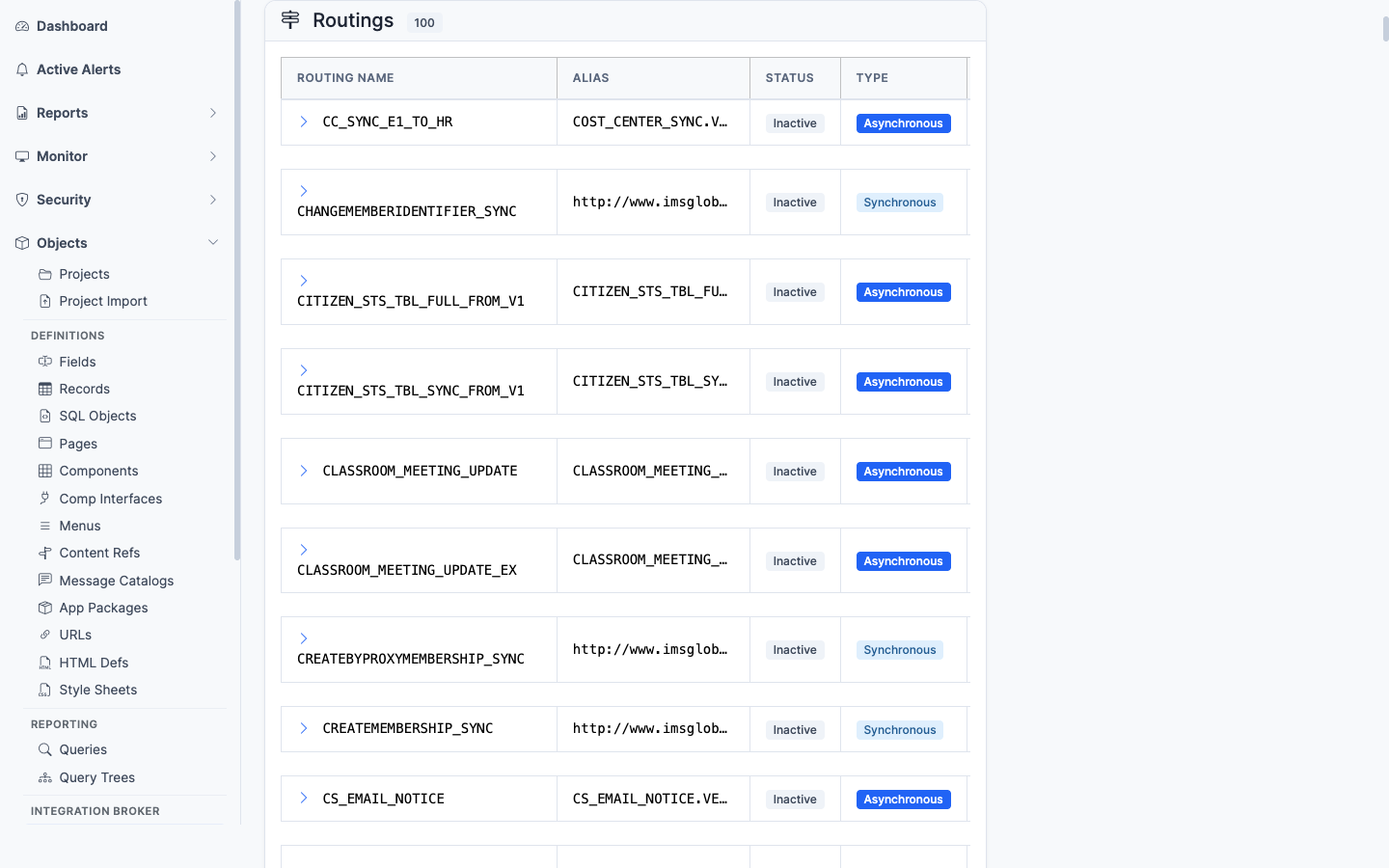Click the sidebar vertical scrollbar
This screenshot has width=1389, height=868.
[x=237, y=280]
